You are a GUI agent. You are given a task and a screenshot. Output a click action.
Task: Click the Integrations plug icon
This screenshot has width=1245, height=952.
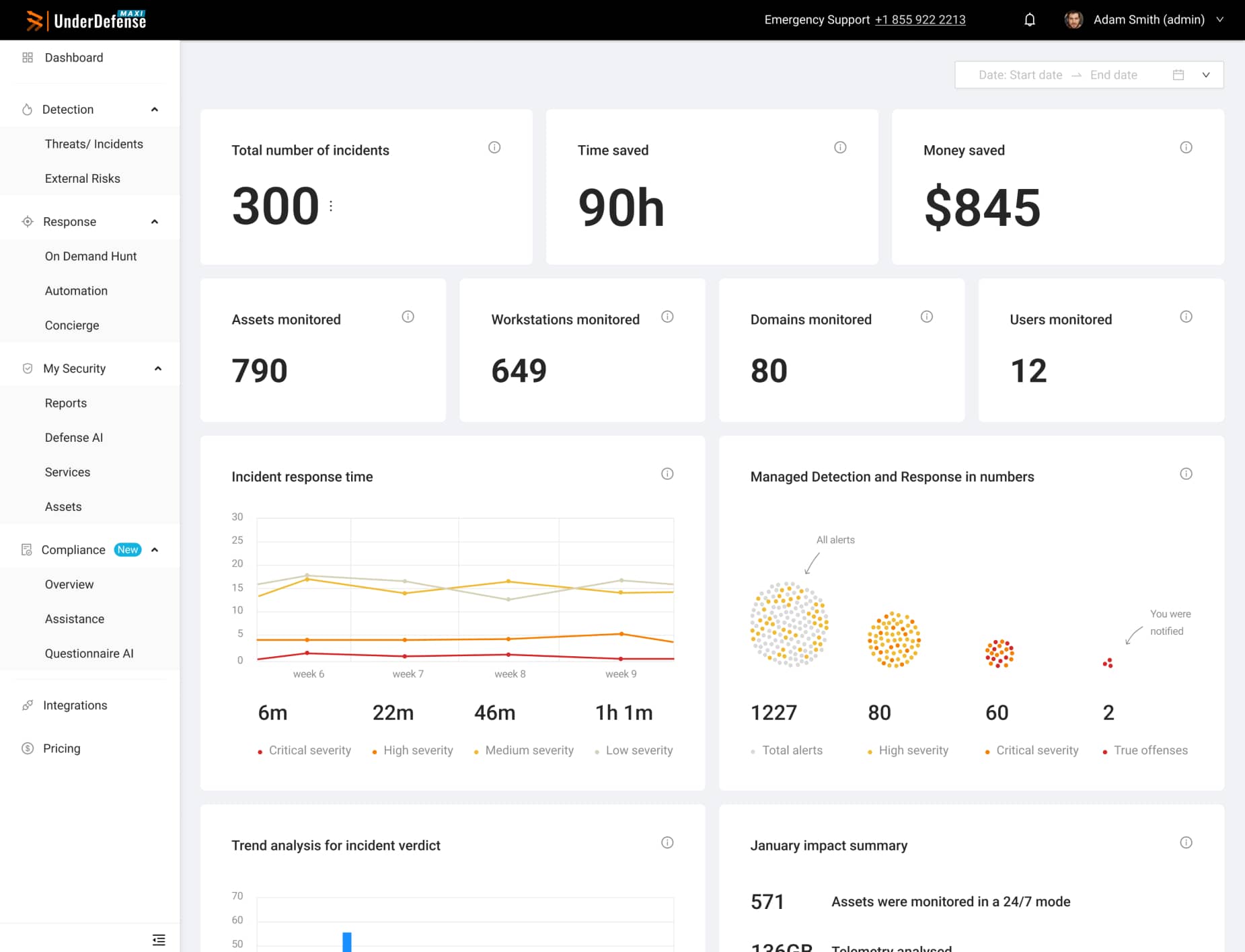click(28, 705)
